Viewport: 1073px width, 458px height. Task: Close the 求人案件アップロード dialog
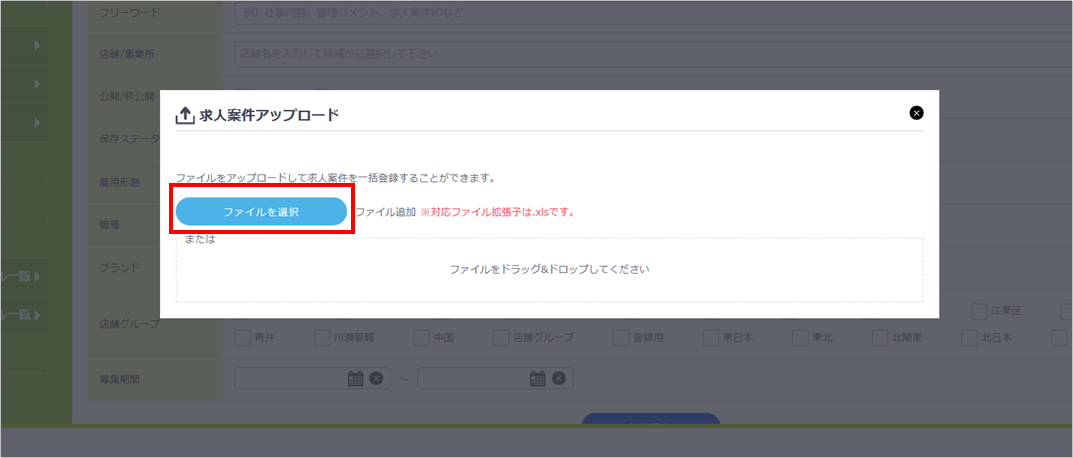click(x=916, y=113)
